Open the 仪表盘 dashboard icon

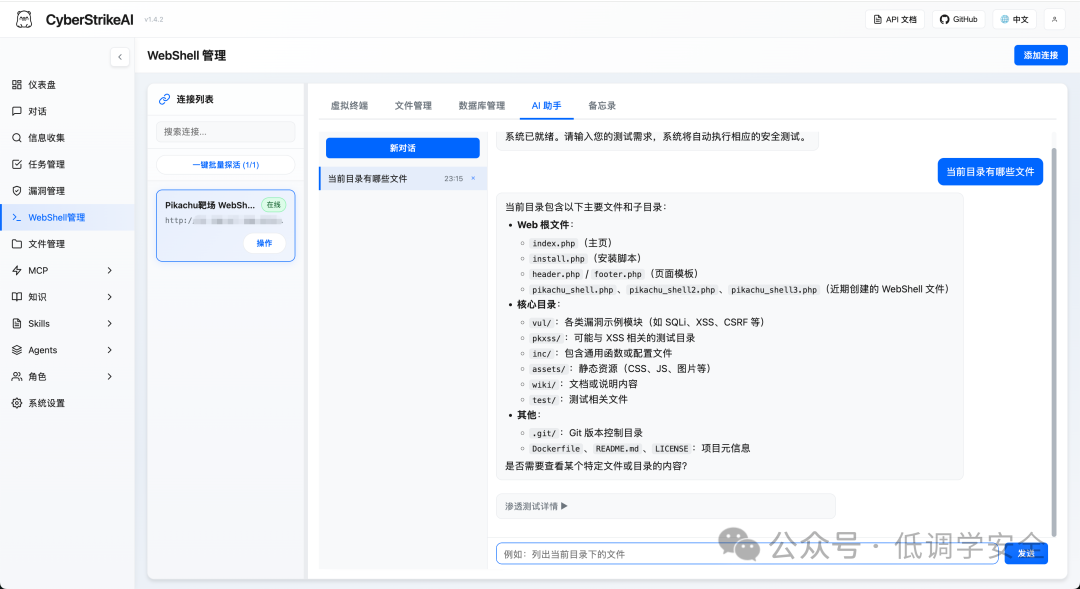click(17, 85)
